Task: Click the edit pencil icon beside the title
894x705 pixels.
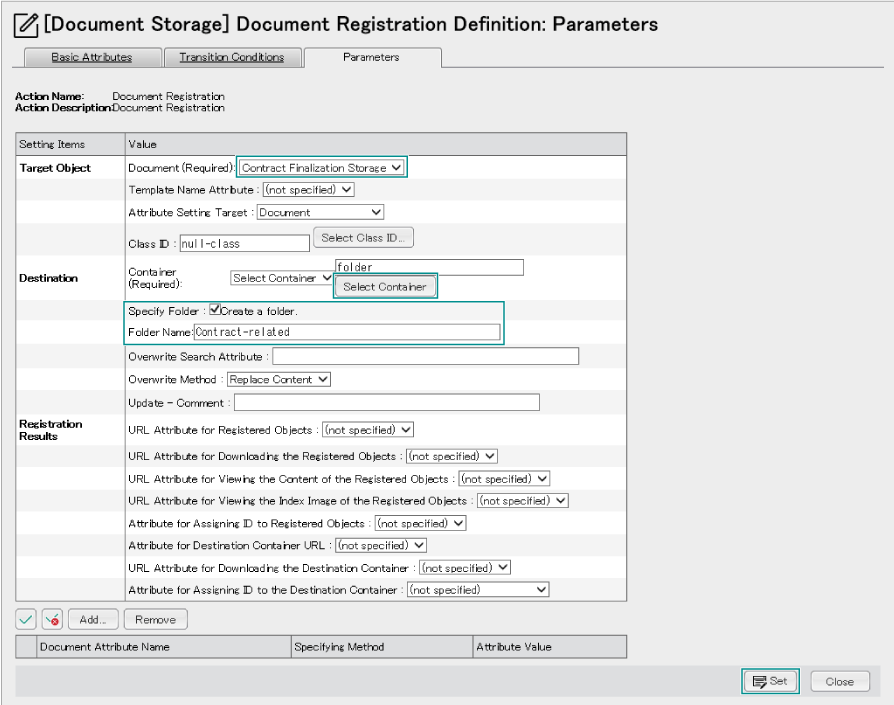Action: click(x=26, y=25)
